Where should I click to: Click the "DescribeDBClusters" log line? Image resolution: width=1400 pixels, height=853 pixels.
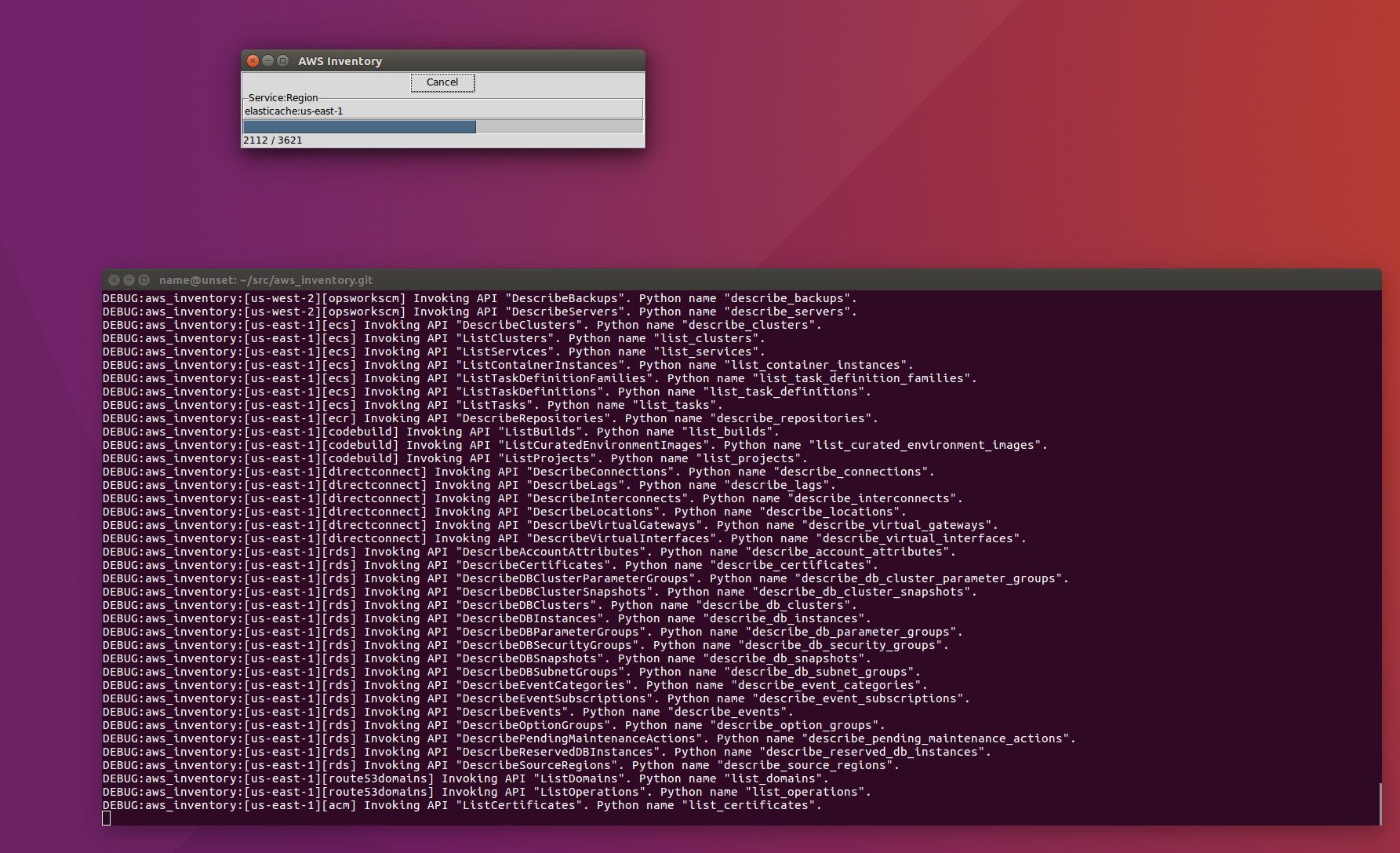point(480,605)
